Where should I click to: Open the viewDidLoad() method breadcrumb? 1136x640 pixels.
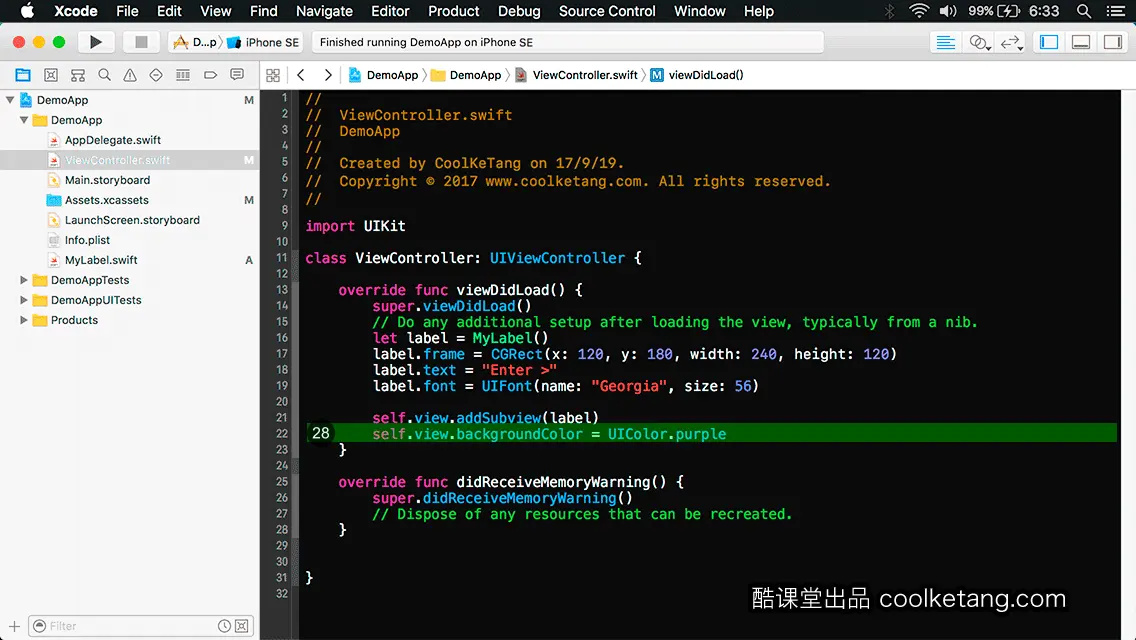[x=697, y=75]
